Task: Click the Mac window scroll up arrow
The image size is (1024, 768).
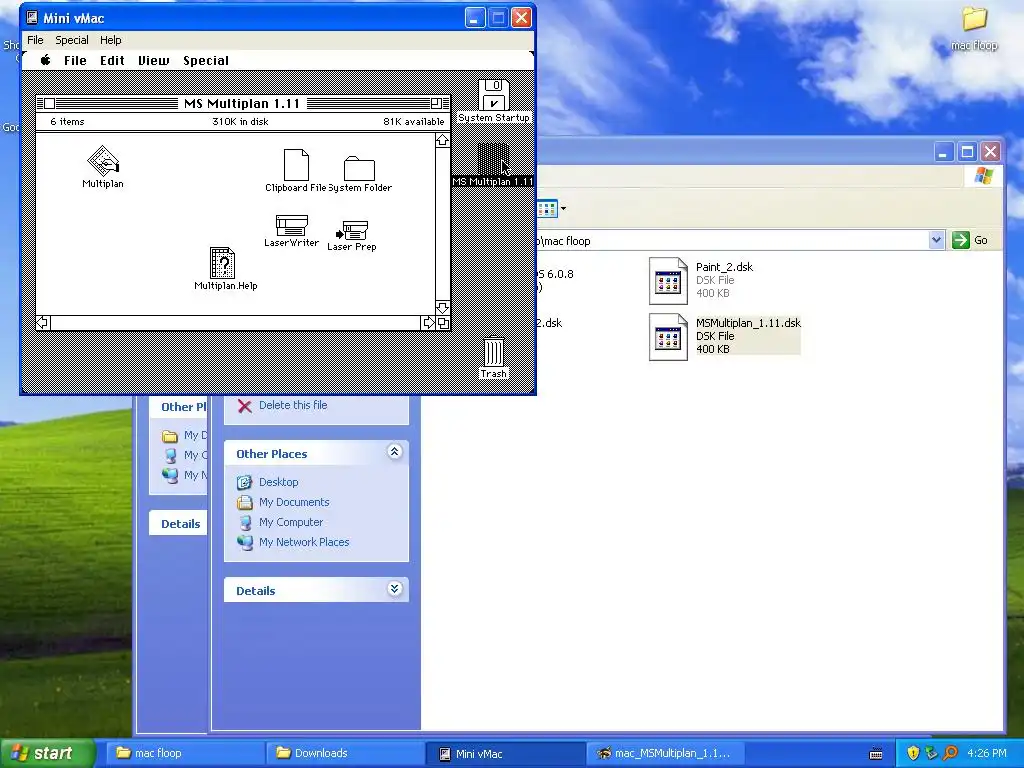Action: click(443, 140)
